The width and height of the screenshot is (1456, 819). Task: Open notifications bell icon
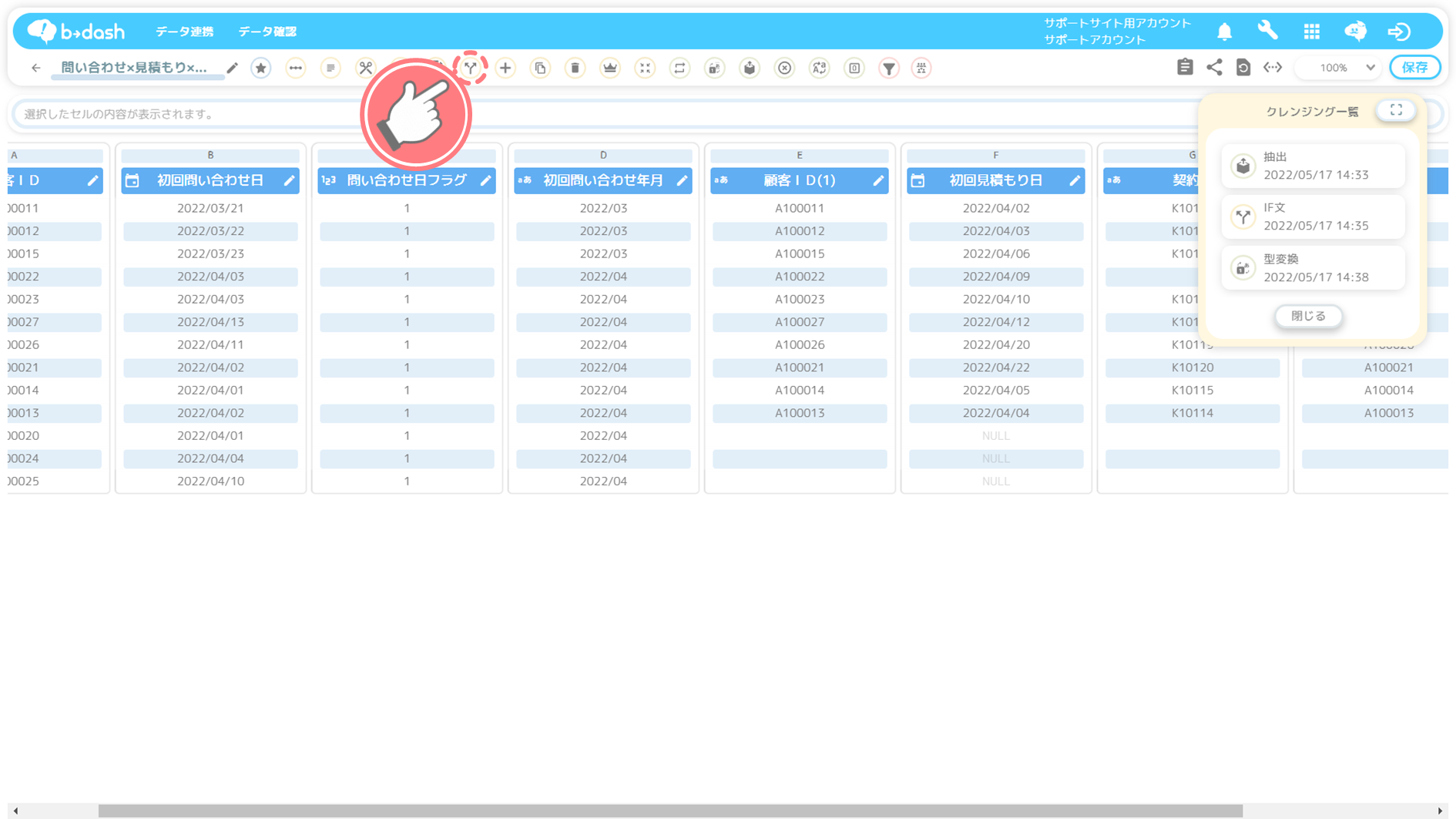(1224, 32)
